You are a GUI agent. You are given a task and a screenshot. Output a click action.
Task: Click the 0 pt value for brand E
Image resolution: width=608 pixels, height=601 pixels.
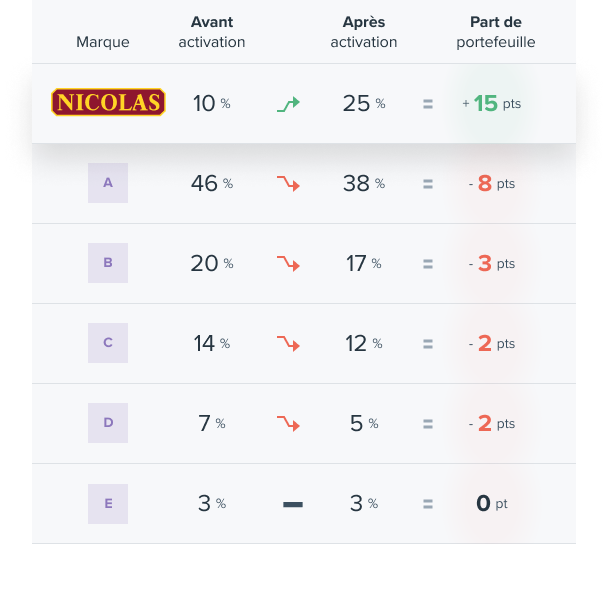492,504
